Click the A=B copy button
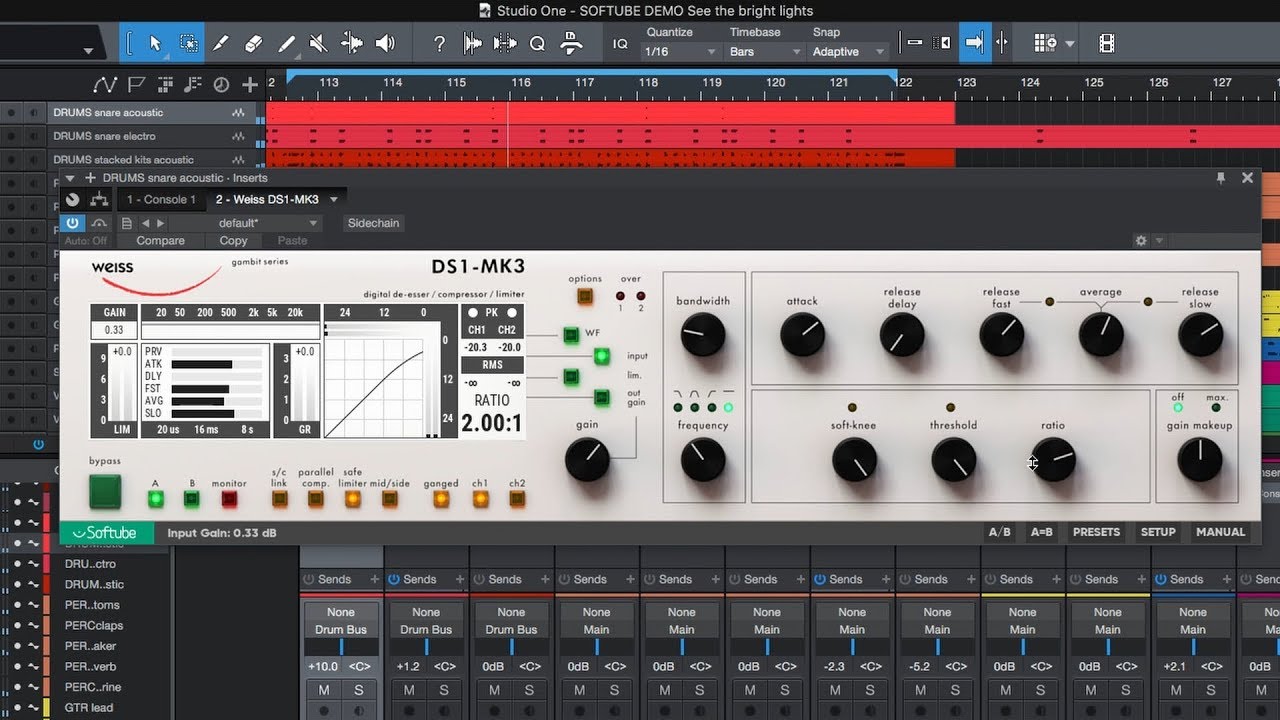 coord(1041,532)
